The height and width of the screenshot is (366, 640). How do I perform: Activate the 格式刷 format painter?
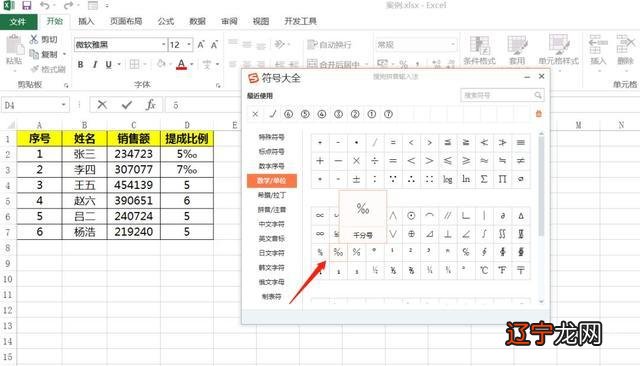tap(48, 69)
